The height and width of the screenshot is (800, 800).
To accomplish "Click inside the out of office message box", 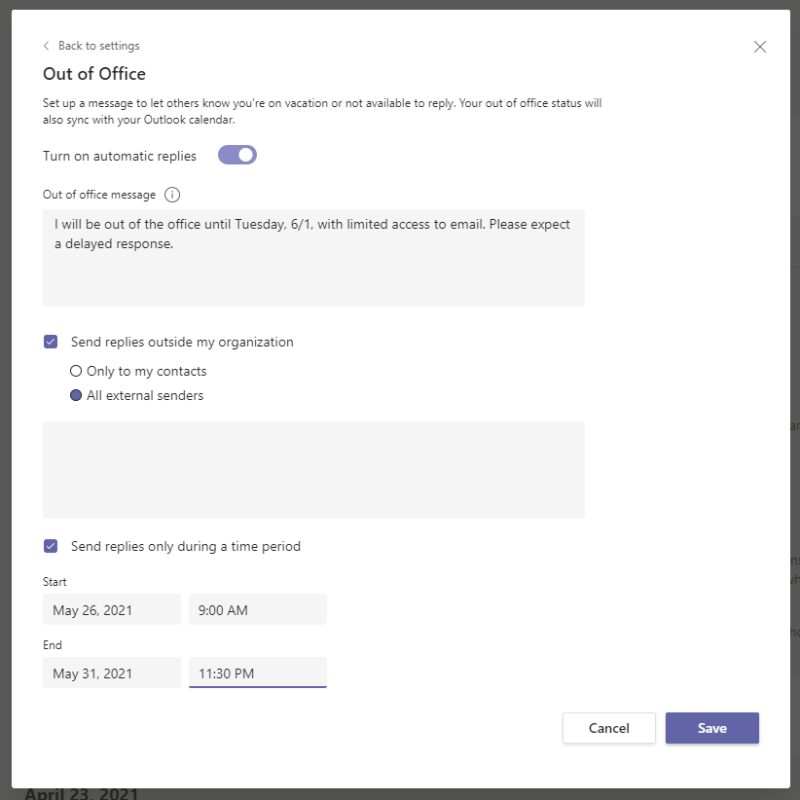I will point(313,255).
